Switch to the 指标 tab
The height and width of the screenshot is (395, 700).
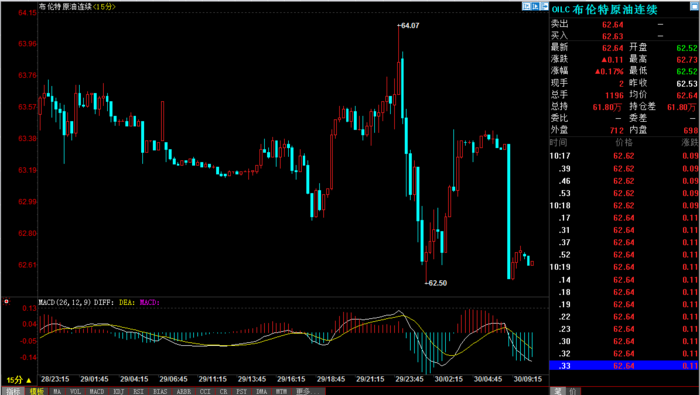[12, 391]
